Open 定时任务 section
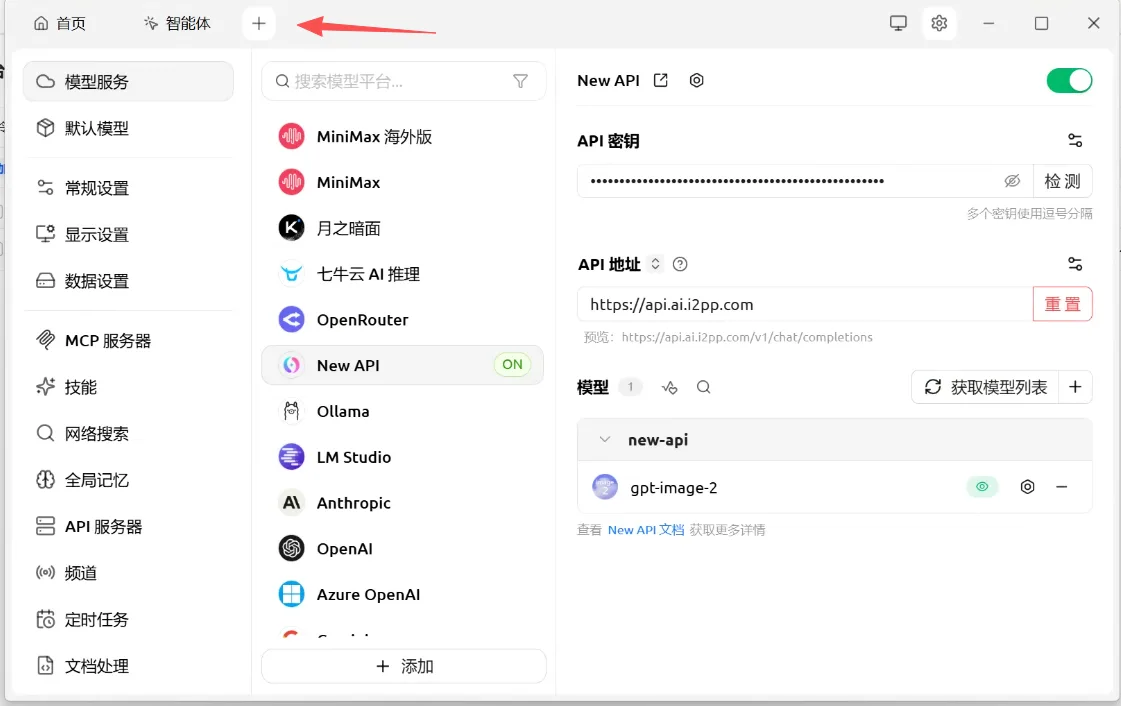1121x706 pixels. pyautogui.click(x=129, y=620)
